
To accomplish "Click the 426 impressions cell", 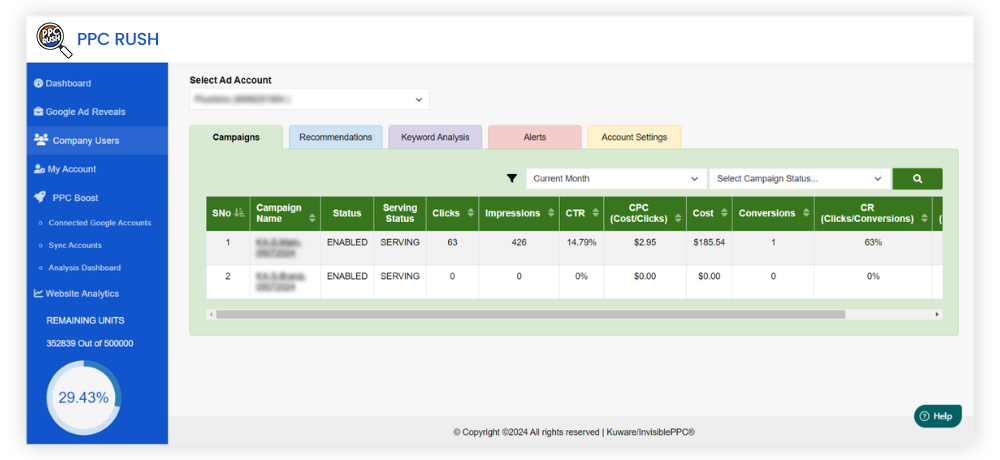I will pos(518,243).
